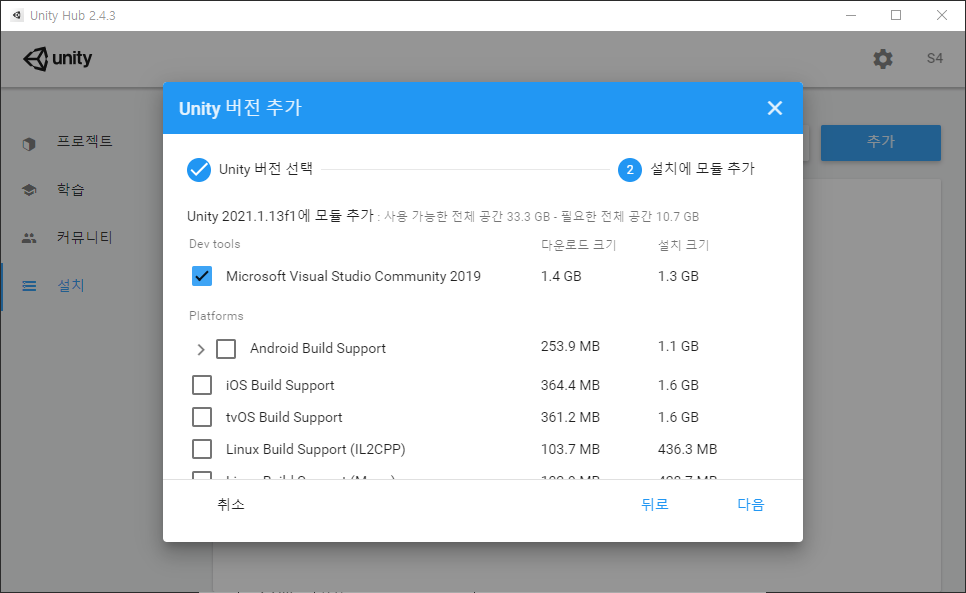The width and height of the screenshot is (966, 593).
Task: Click the 'Android Build Support' label
Action: pyautogui.click(x=318, y=348)
